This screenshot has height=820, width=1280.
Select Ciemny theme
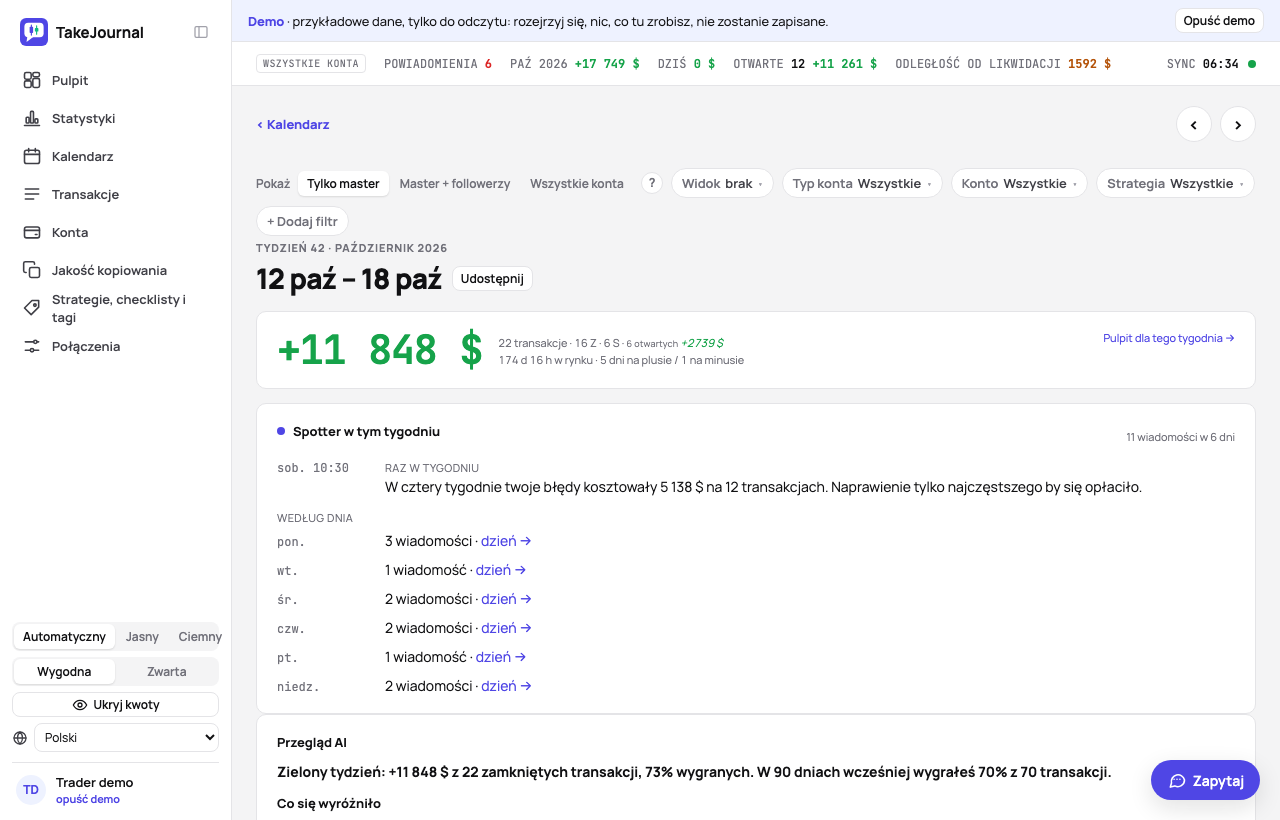[200, 637]
